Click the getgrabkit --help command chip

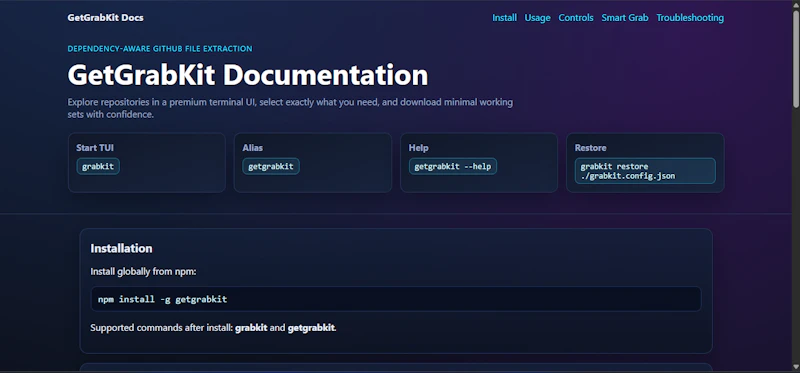[453, 166]
